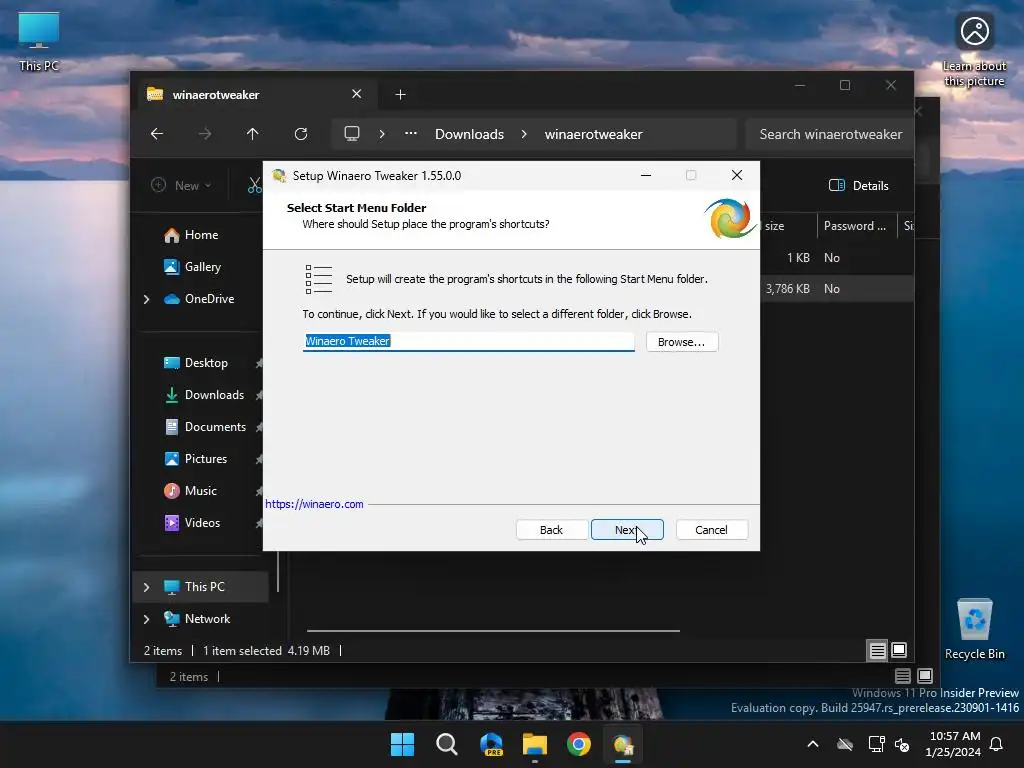1024x768 pixels.
Task: Go back in File Explorer
Action: coord(157,134)
